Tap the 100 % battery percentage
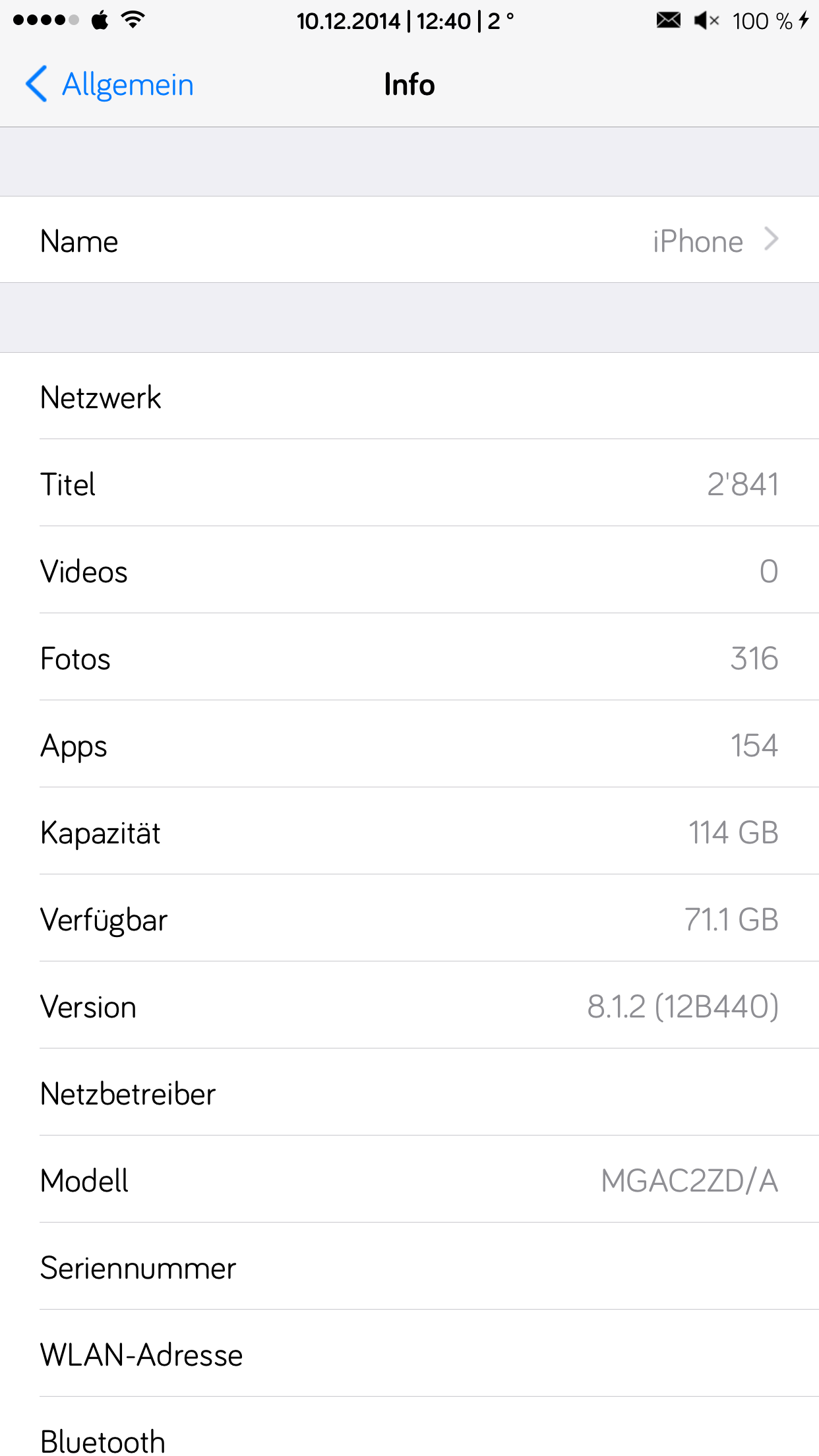 pos(762,21)
